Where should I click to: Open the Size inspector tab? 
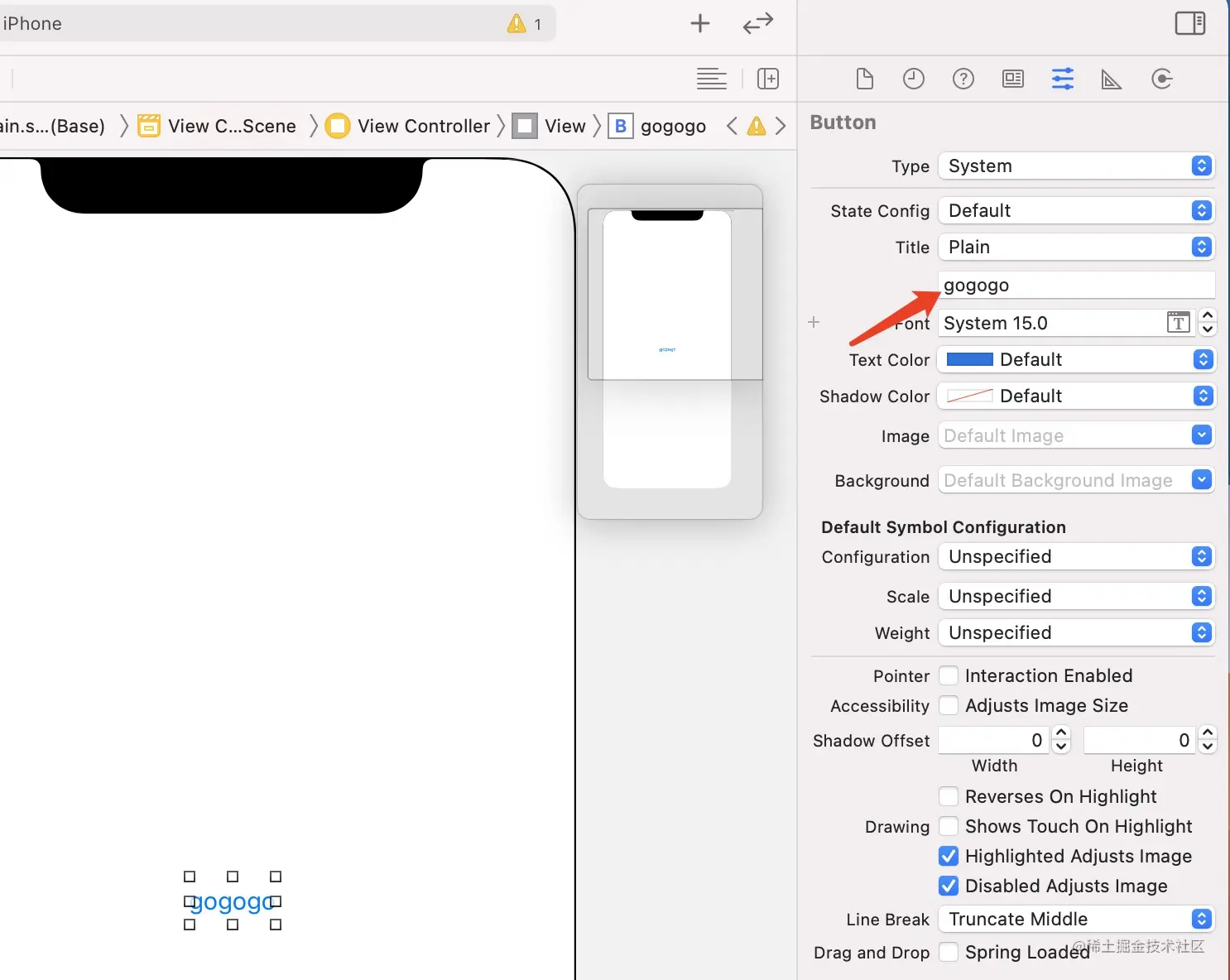click(1112, 79)
